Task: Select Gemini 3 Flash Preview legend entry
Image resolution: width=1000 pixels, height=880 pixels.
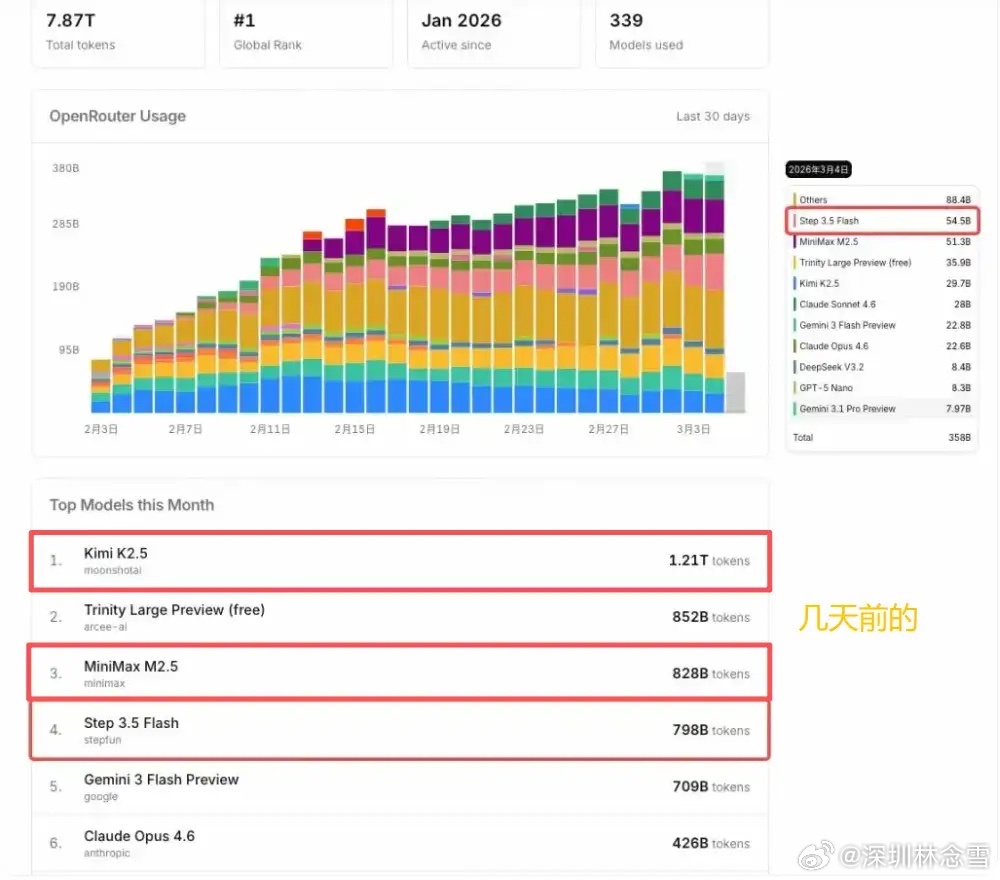Action: pyautogui.click(x=882, y=325)
